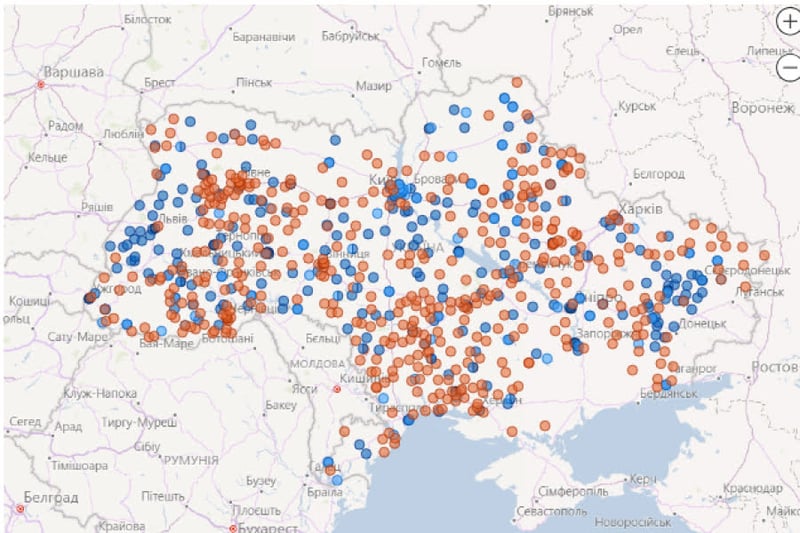
Task: Select the easternmost orange point near Сєвєродонецьк
Action: (764, 255)
